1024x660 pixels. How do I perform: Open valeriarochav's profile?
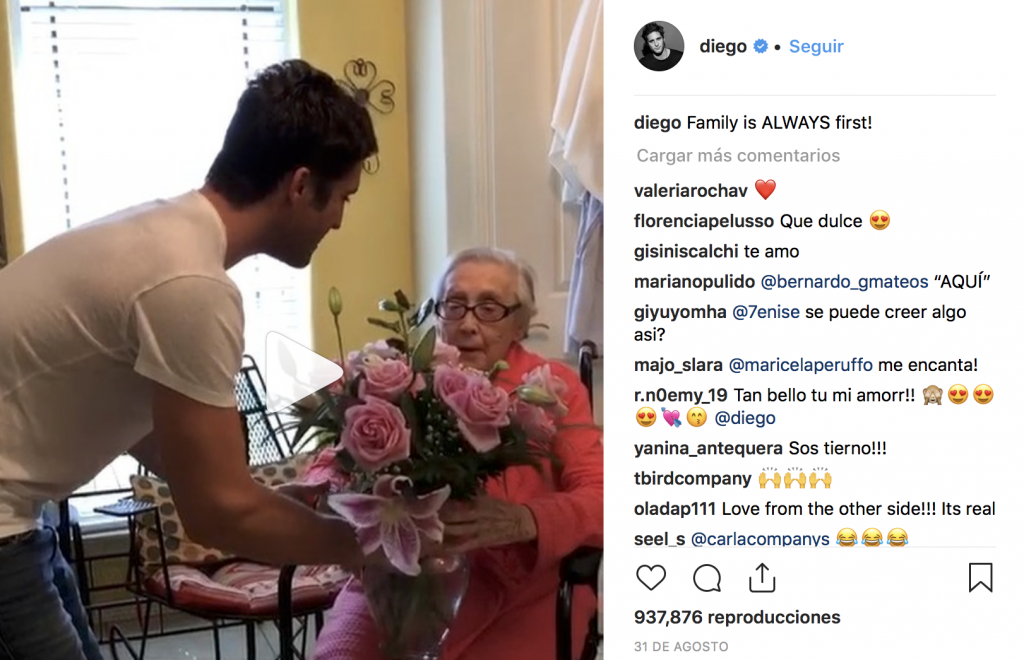pos(690,191)
